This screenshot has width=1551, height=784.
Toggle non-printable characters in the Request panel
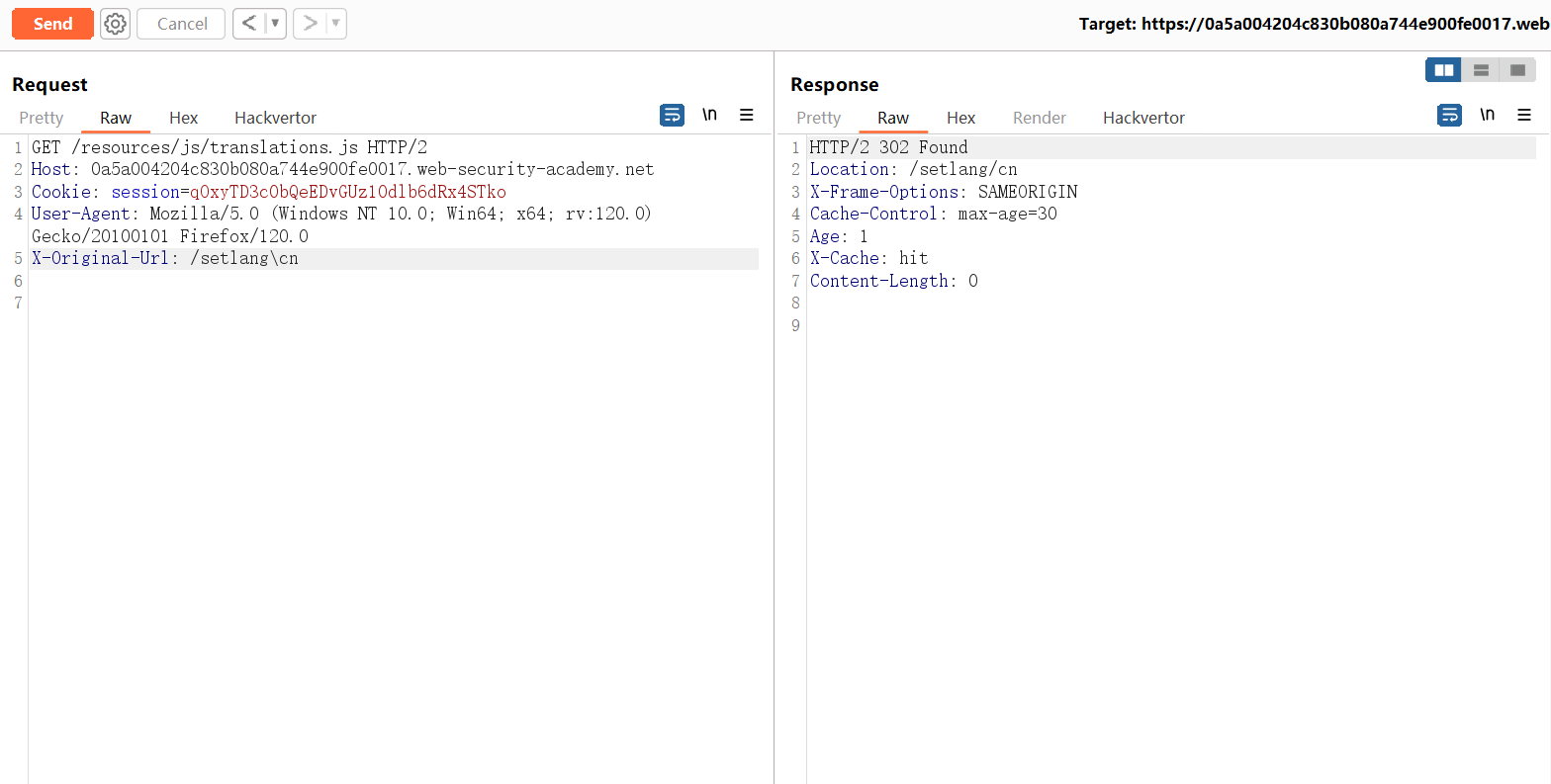click(x=709, y=116)
